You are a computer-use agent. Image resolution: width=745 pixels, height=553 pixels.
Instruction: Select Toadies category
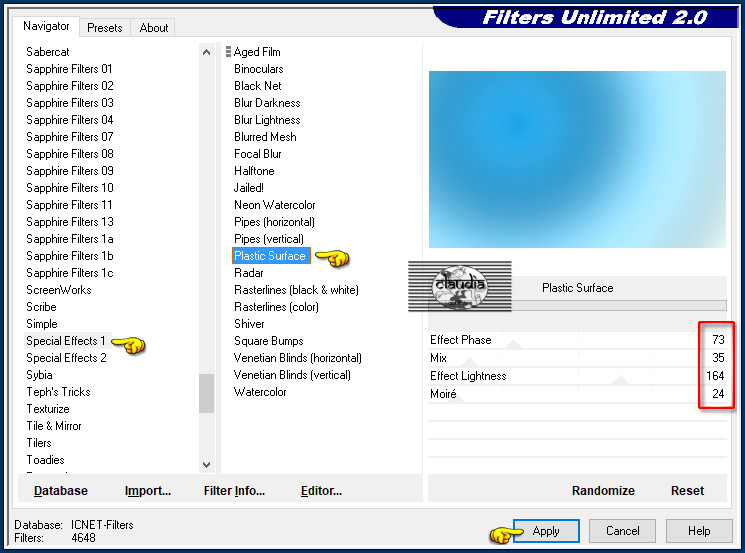click(x=45, y=460)
